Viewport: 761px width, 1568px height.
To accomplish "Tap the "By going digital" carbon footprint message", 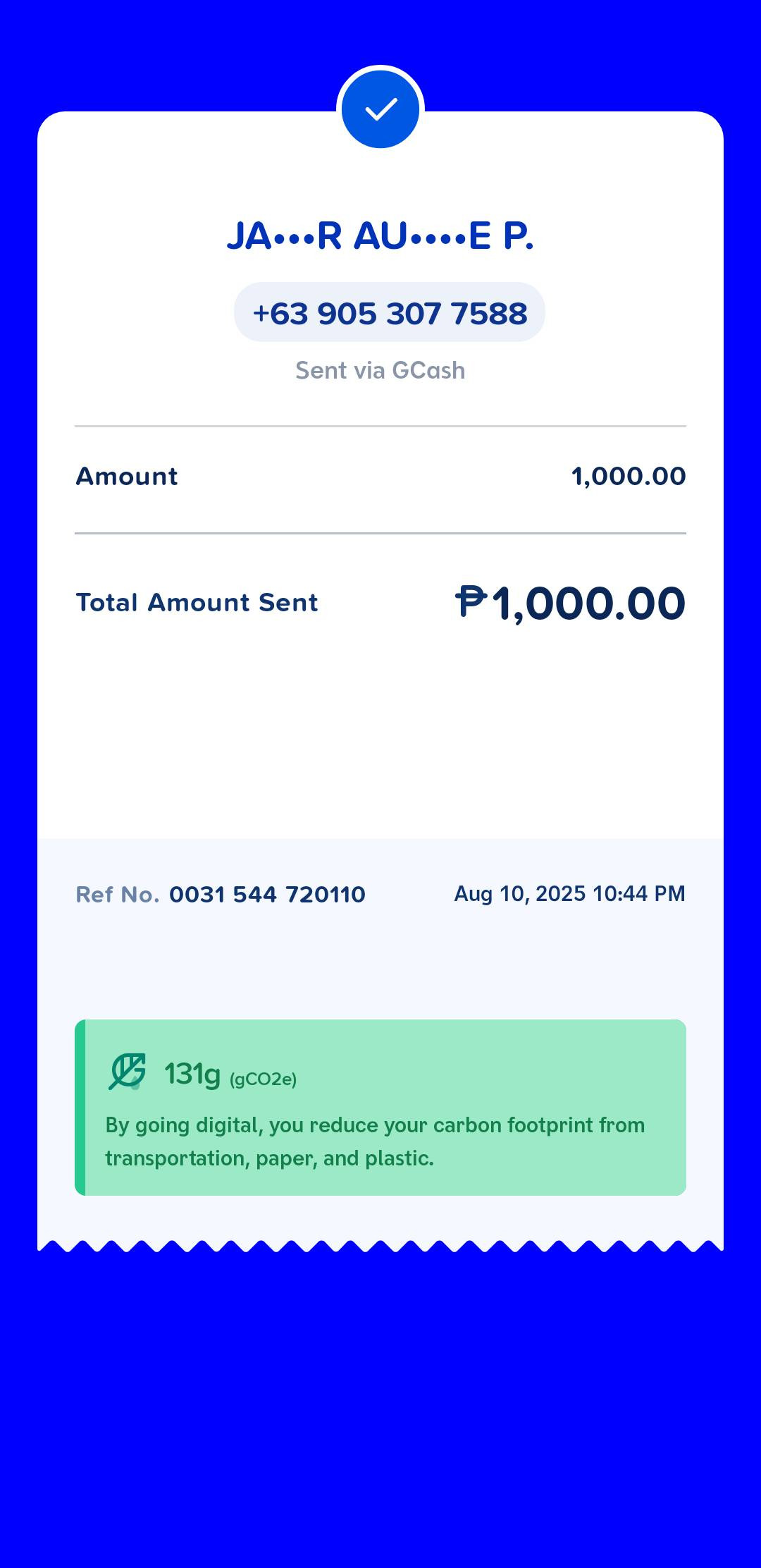I will tap(375, 1141).
